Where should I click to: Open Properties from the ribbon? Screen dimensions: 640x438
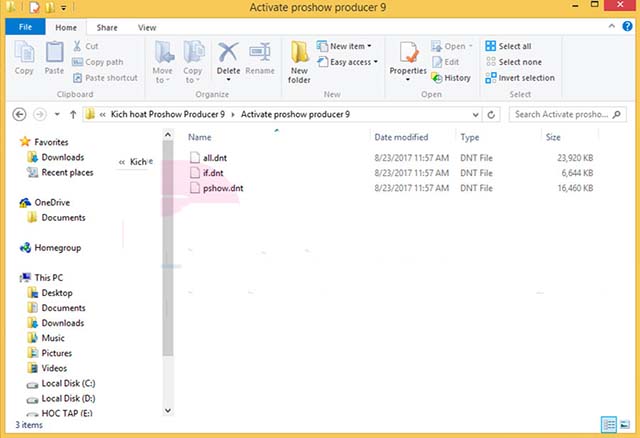coord(408,59)
